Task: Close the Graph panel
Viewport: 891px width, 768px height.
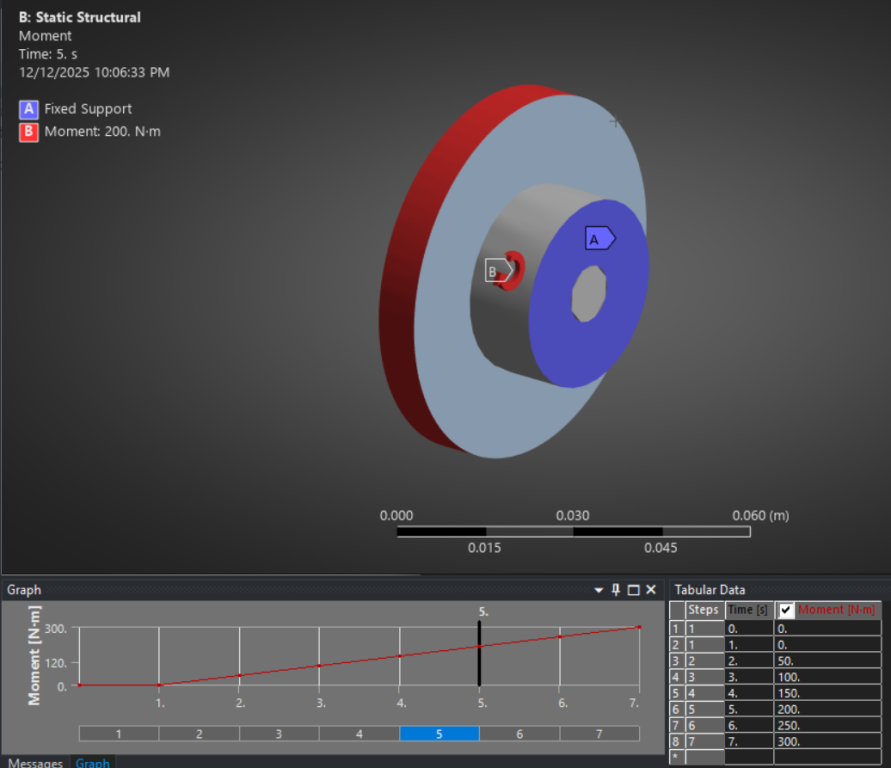Action: click(x=651, y=590)
